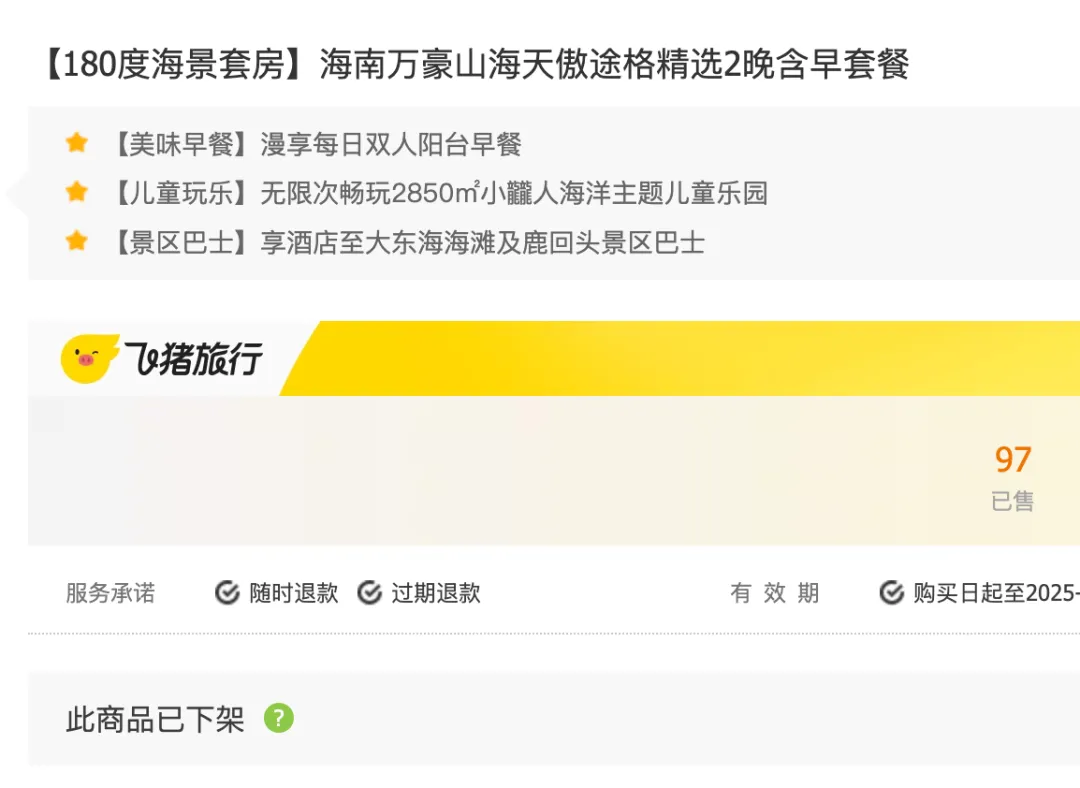This screenshot has height=788, width=1080.
Task: Click the star icon beside 景区巴士
Action: 77,241
